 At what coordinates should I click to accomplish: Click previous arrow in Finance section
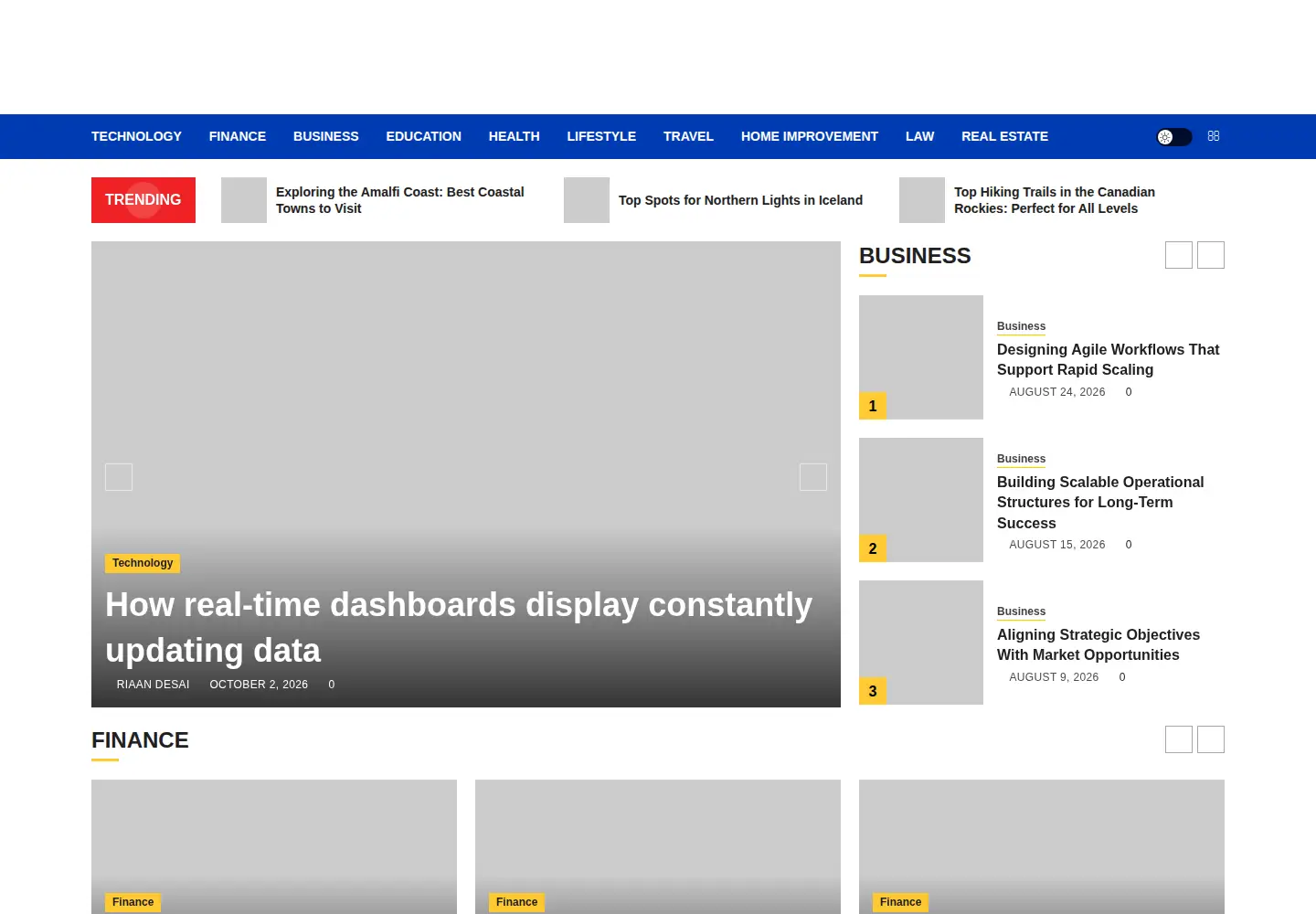1179,739
